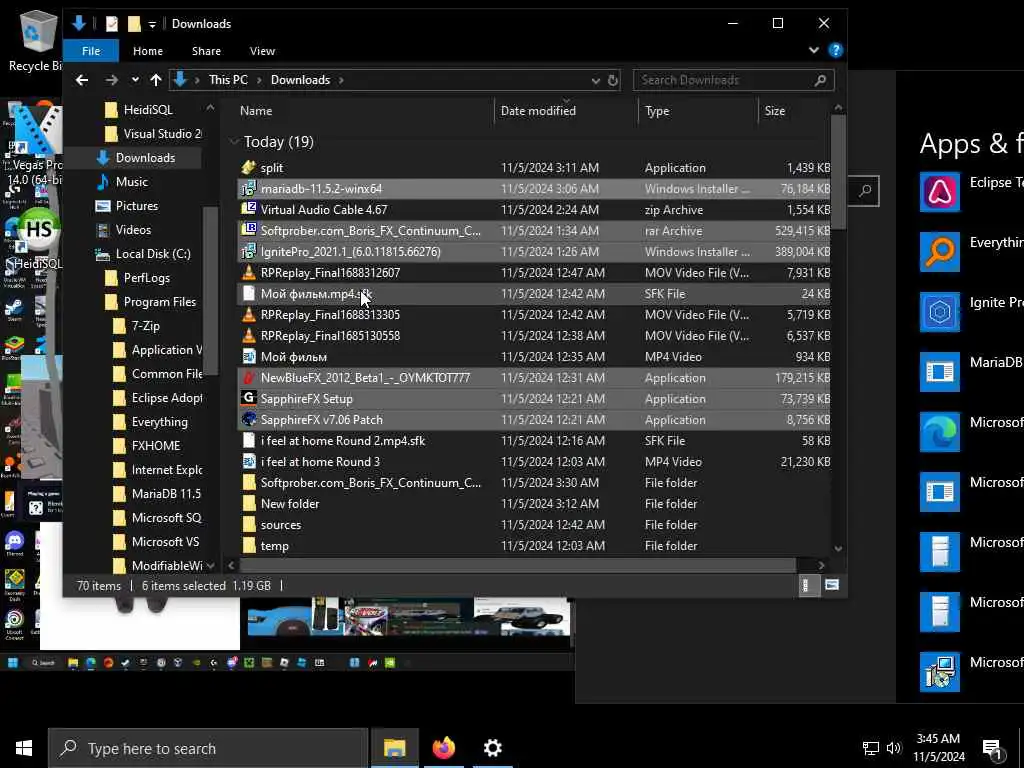The width and height of the screenshot is (1024, 768).
Task: Select the sources folder row
Action: pos(534,524)
